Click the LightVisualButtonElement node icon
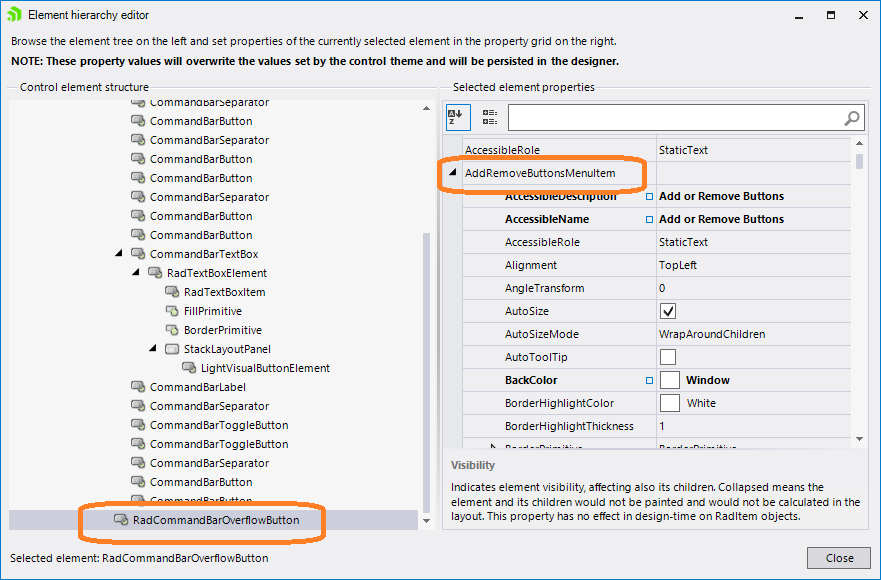The image size is (881, 580). [189, 368]
